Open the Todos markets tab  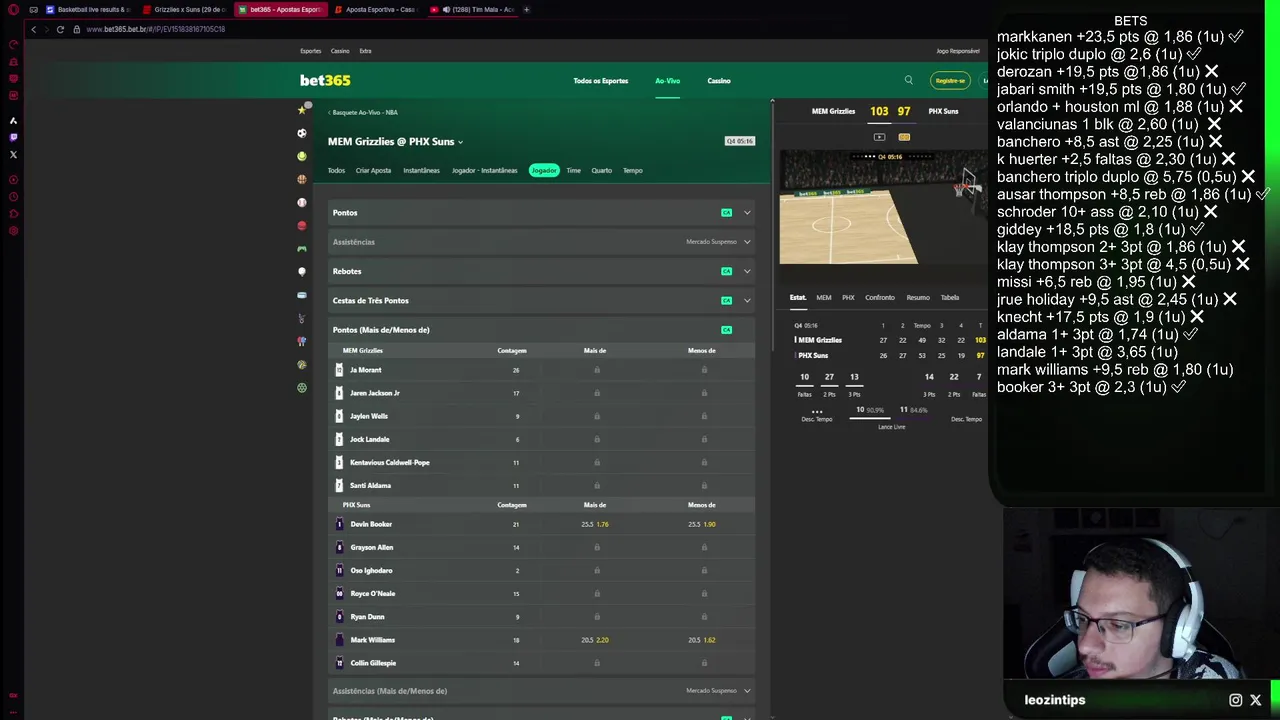pyautogui.click(x=336, y=170)
